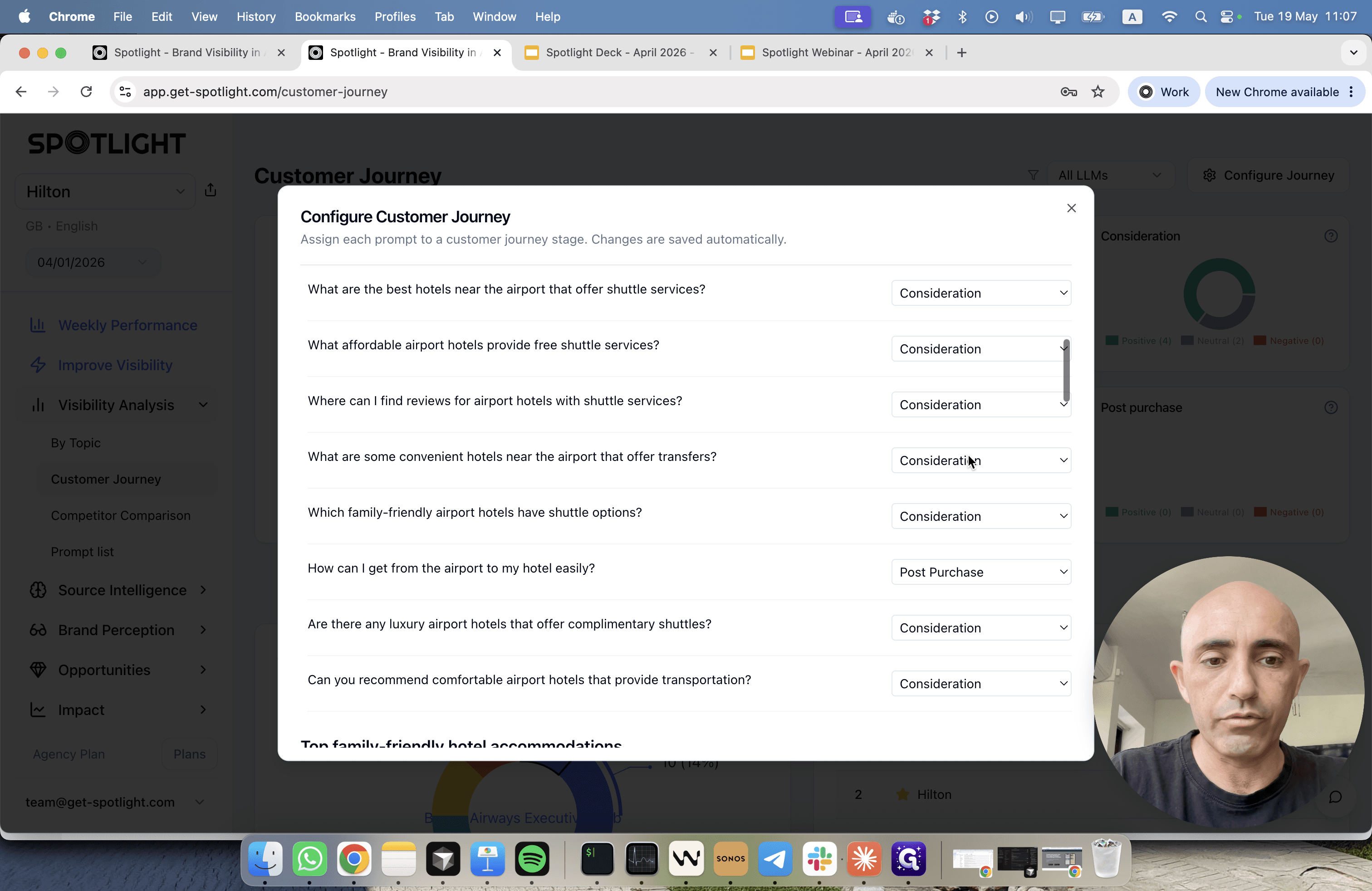Open a new Chrome tab
Image resolution: width=1372 pixels, height=891 pixels.
point(961,53)
